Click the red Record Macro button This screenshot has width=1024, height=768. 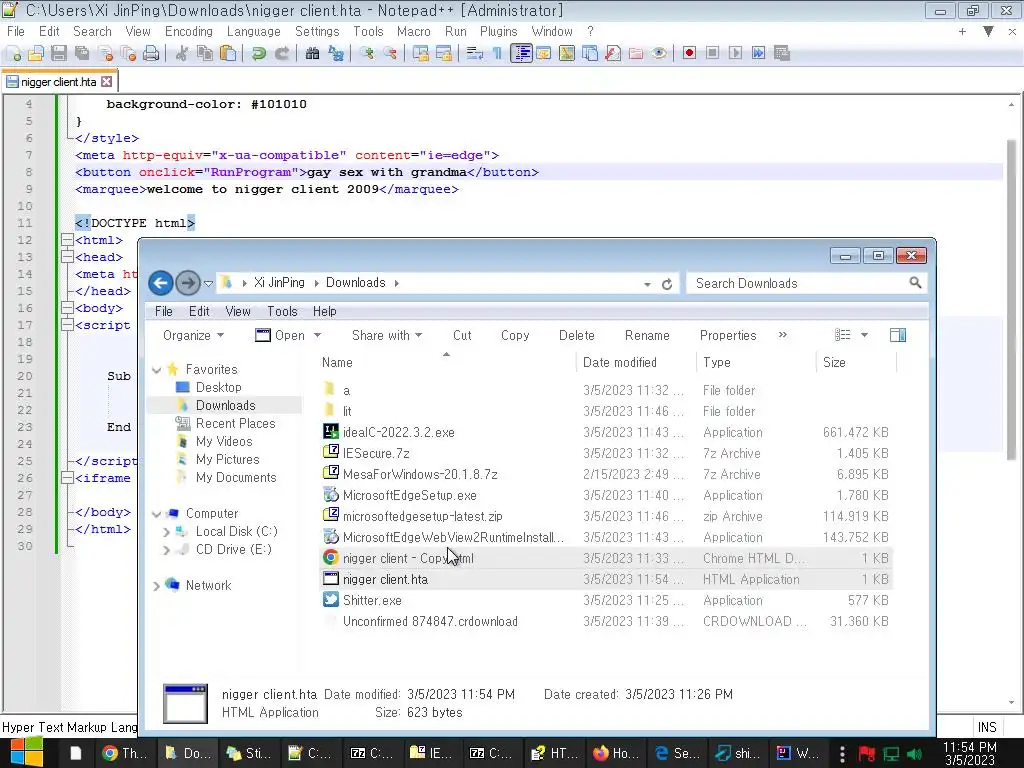689,54
